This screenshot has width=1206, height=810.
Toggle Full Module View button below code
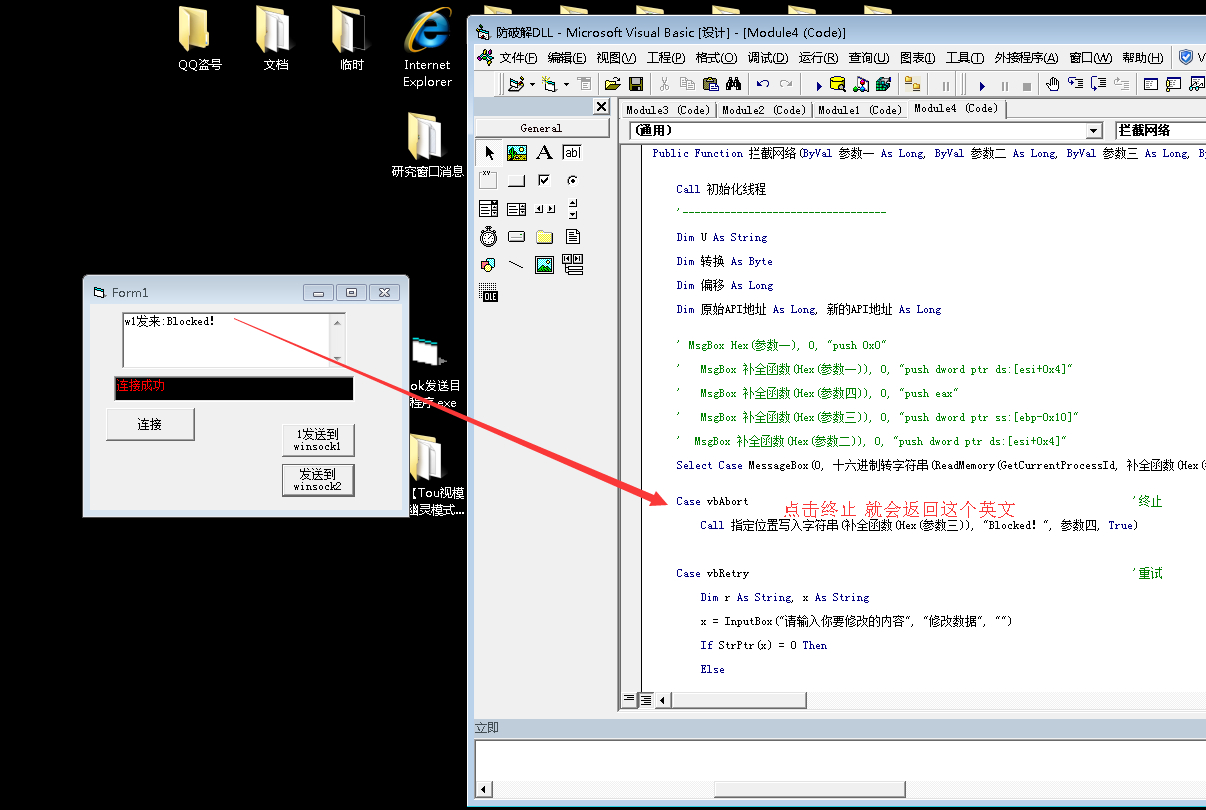tap(646, 699)
